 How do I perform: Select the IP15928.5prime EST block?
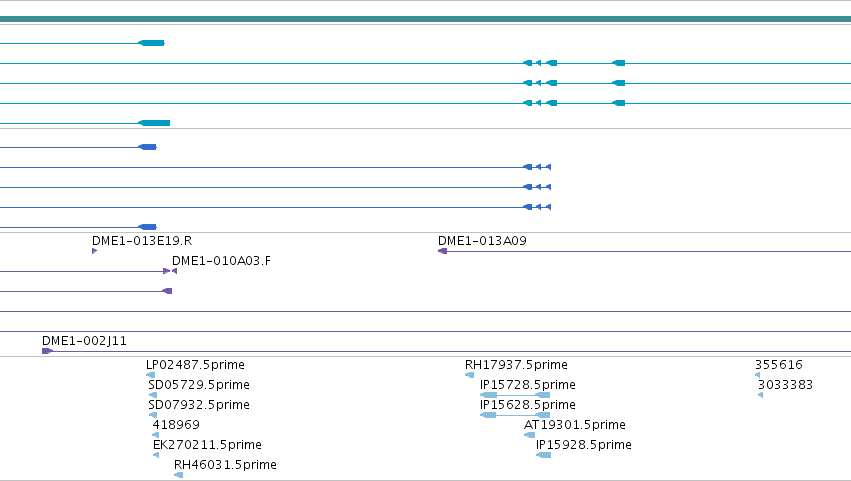coord(544,455)
